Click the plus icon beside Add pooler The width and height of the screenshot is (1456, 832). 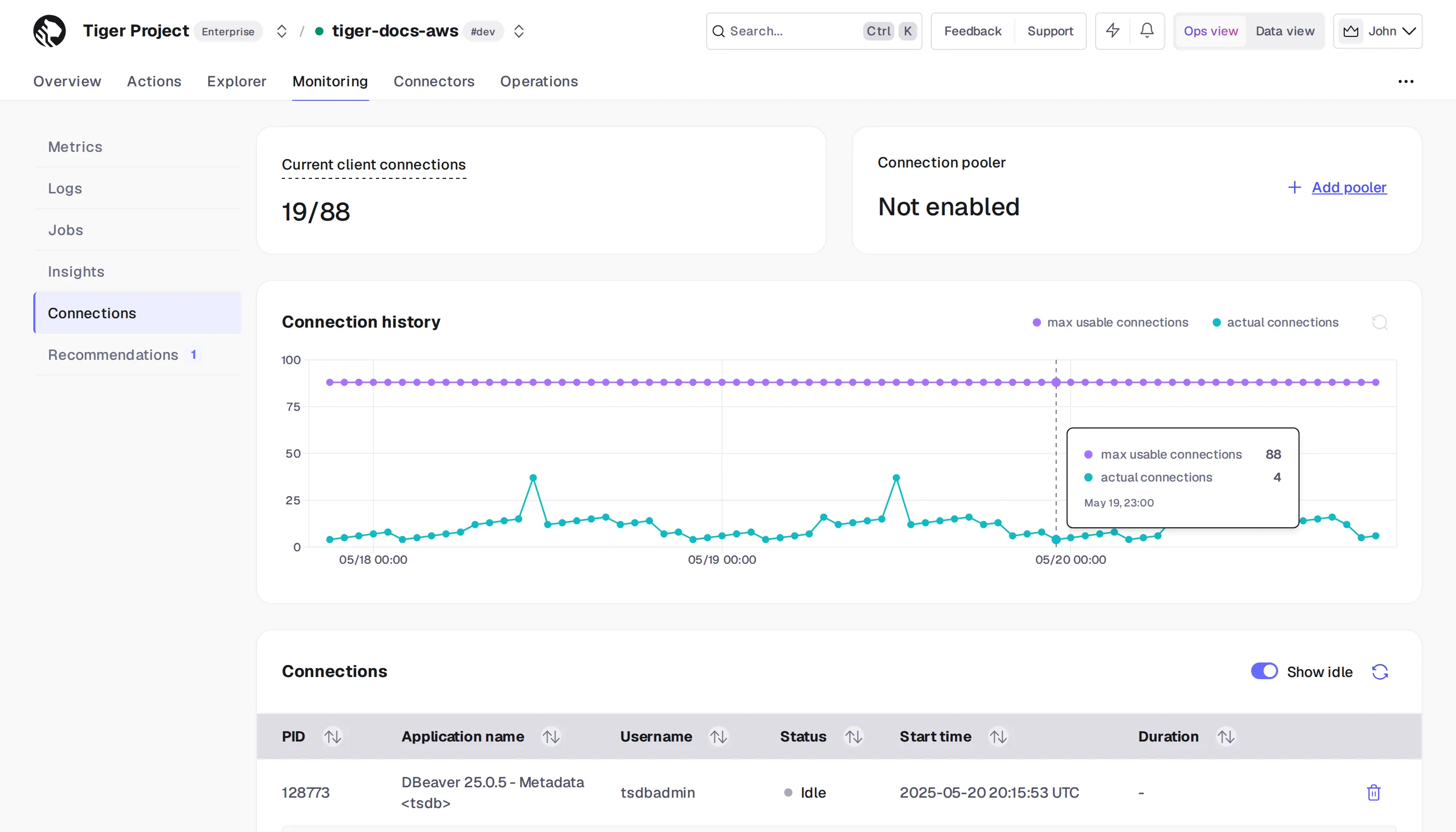pyautogui.click(x=1295, y=187)
